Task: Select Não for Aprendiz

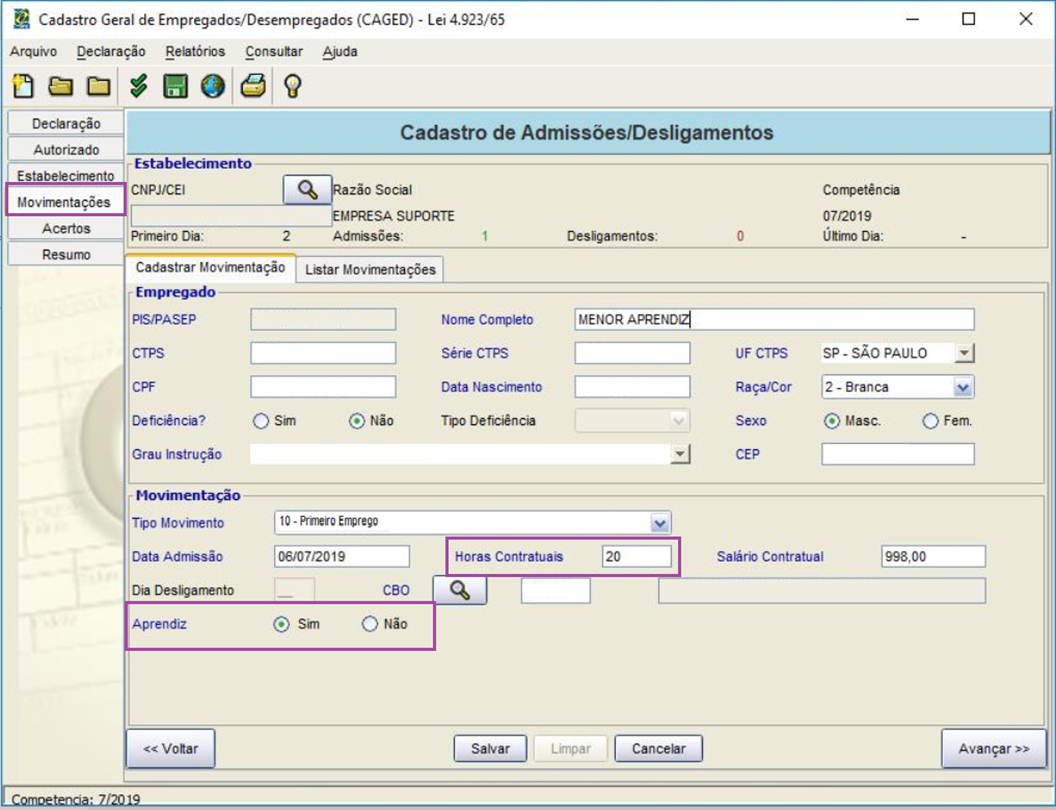Action: pos(370,624)
